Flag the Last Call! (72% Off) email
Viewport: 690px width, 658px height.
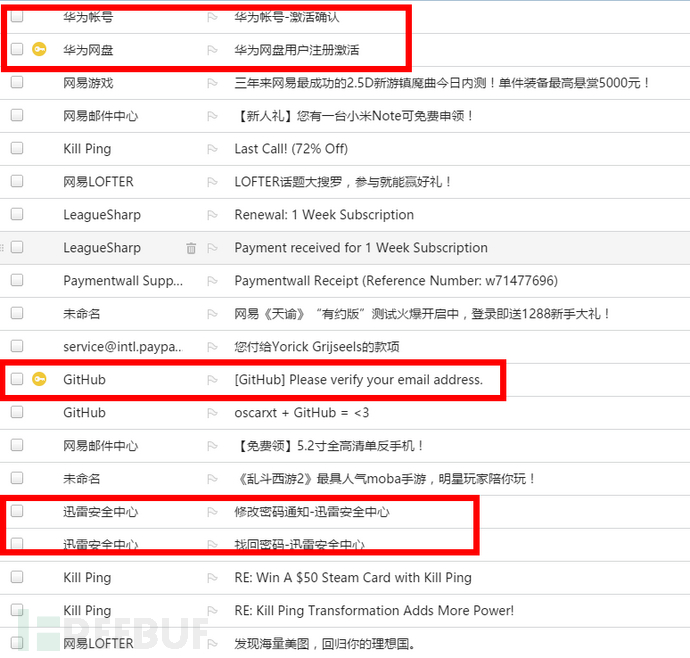(212, 149)
